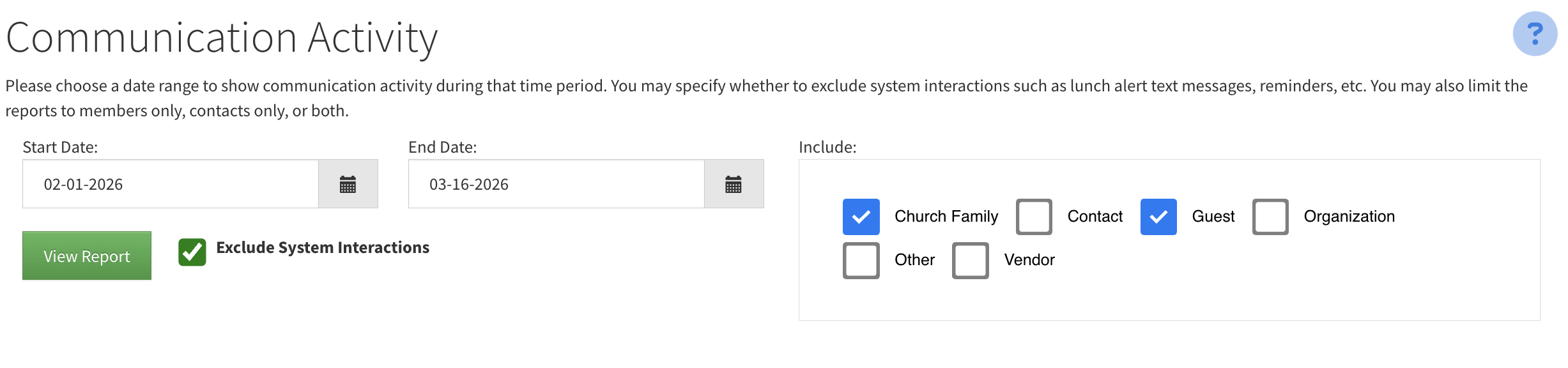Click the Start Date text field
The height and width of the screenshot is (368, 1568).
tap(171, 185)
